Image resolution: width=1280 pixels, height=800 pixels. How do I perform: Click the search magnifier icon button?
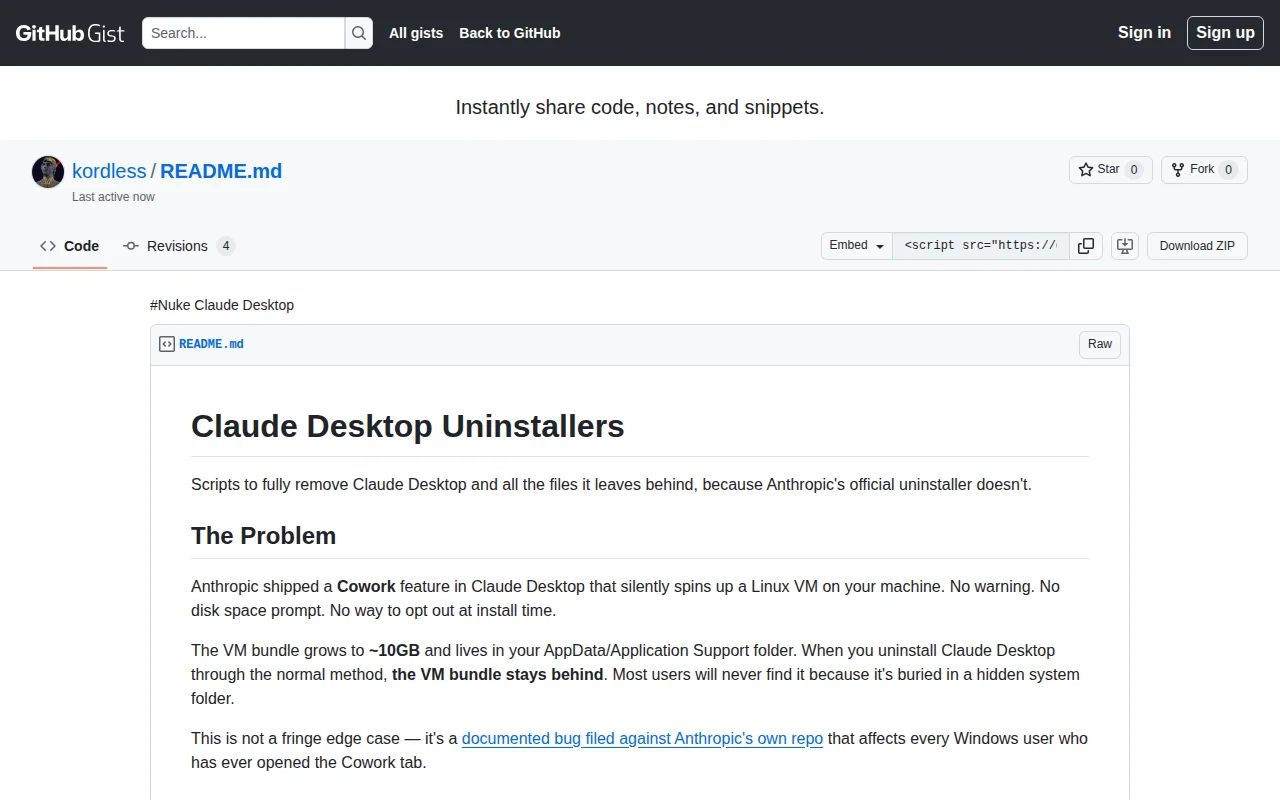359,33
